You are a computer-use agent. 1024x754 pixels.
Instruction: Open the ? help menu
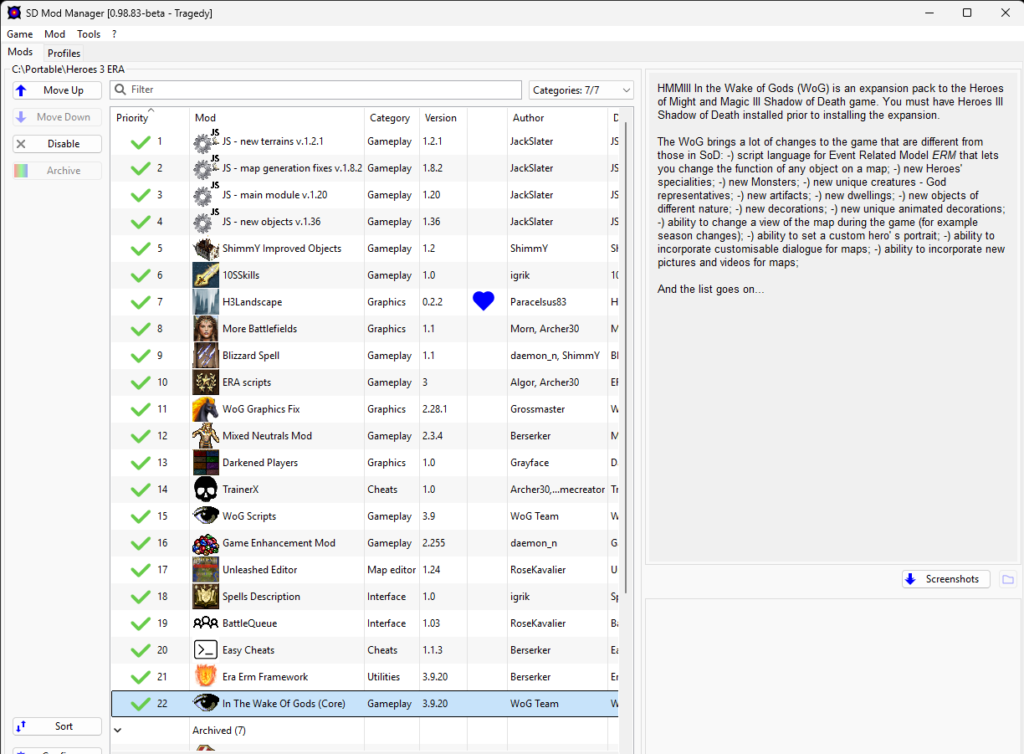point(114,34)
